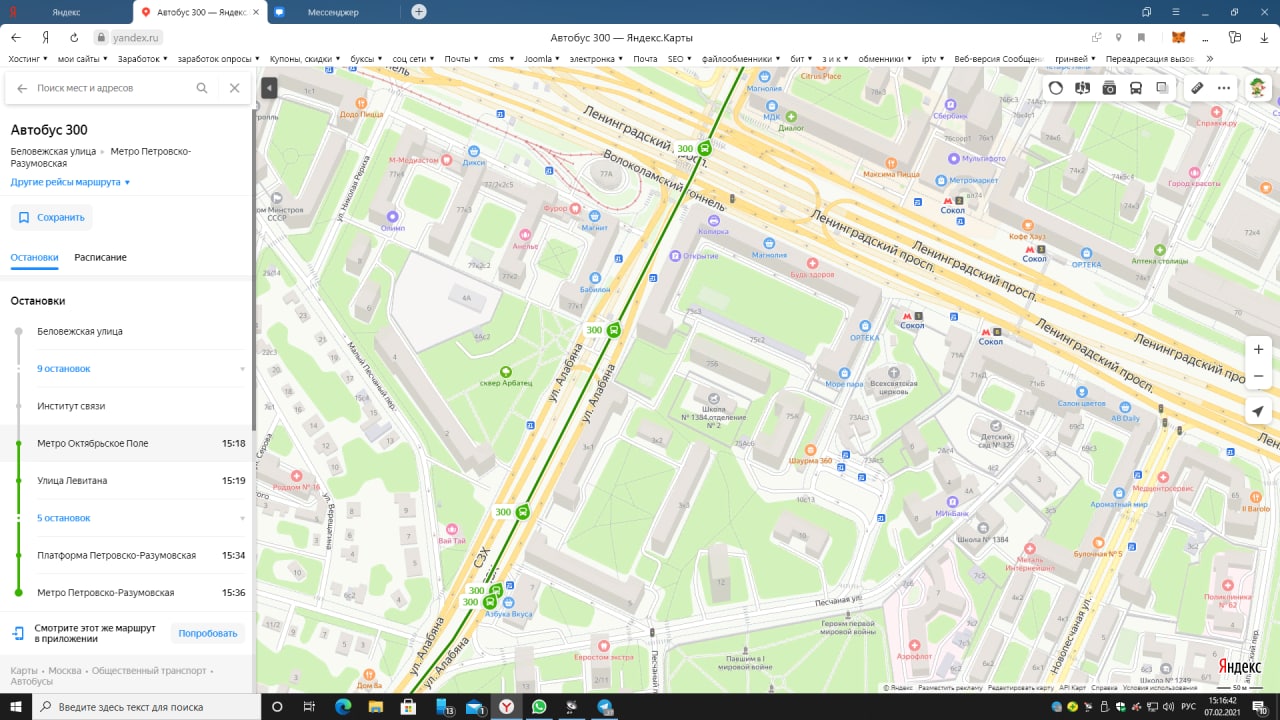Show more bookmarks with double chevron
Screen dimensions: 1280x720
point(1210,59)
